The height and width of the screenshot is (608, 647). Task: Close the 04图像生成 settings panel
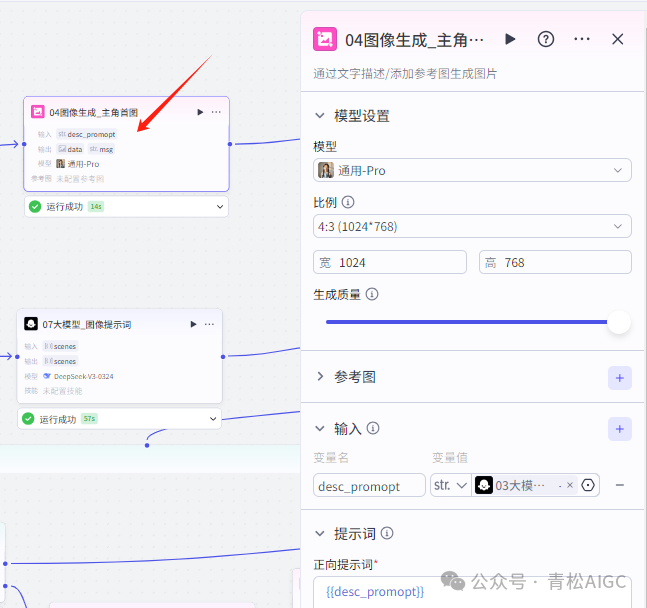617,39
